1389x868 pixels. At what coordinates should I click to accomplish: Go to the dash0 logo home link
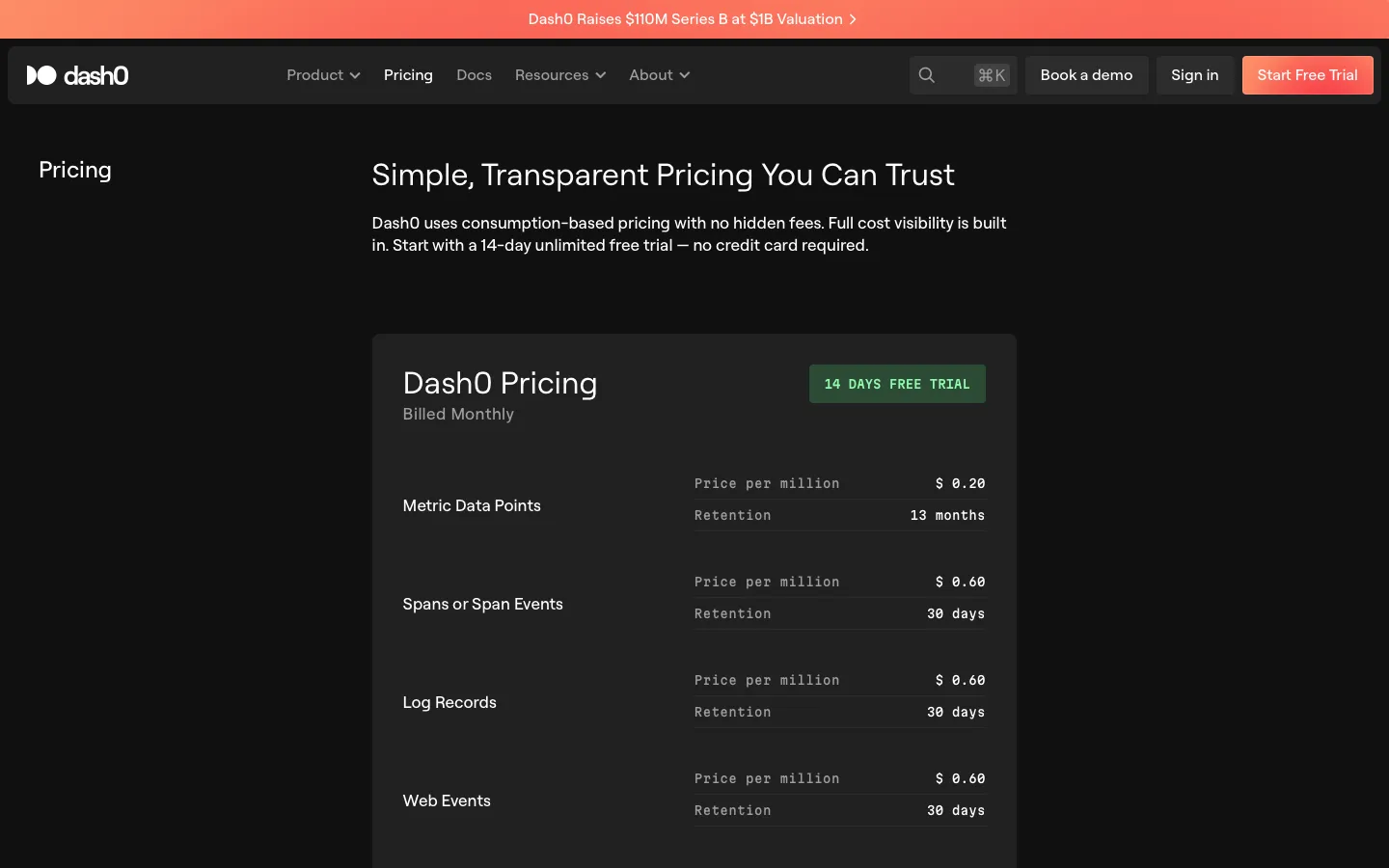click(x=77, y=75)
